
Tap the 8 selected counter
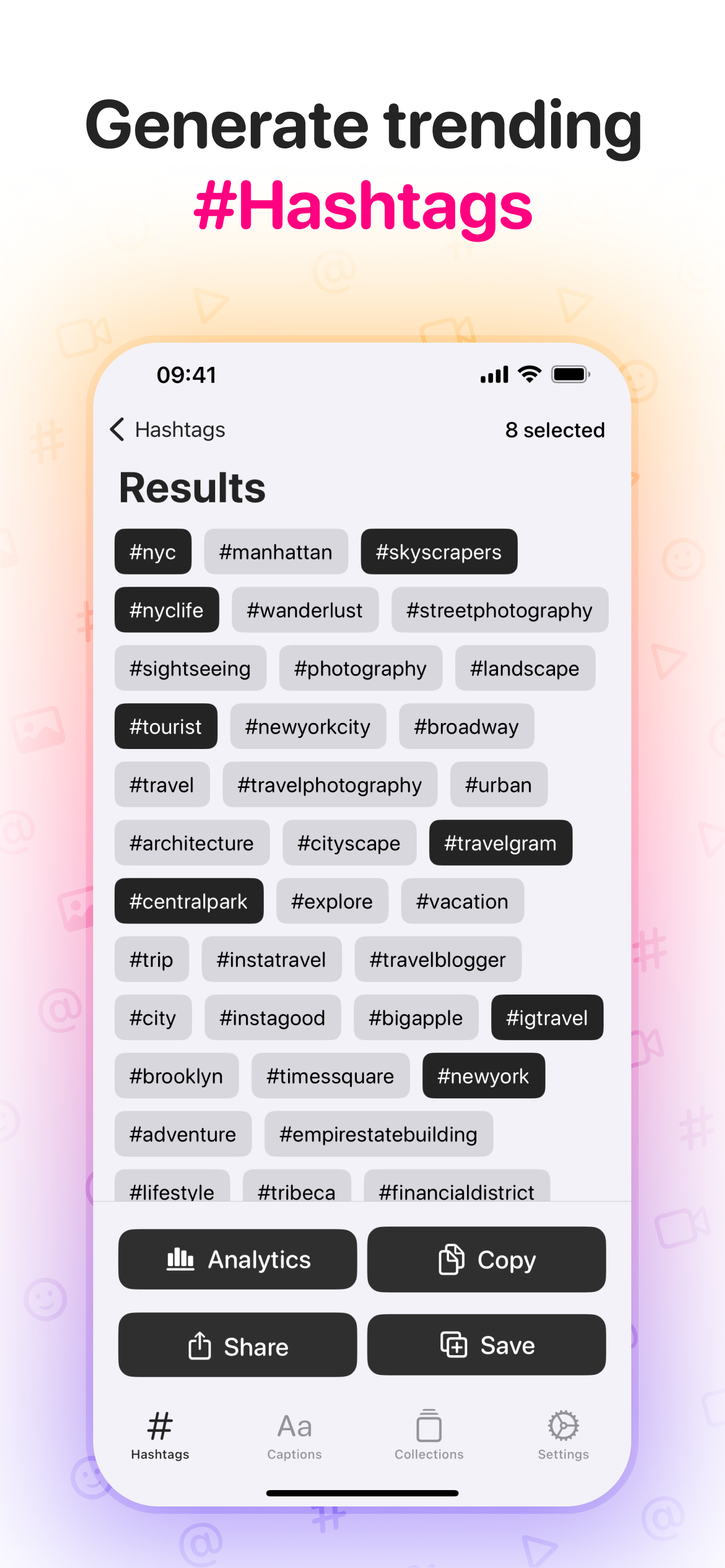(555, 430)
